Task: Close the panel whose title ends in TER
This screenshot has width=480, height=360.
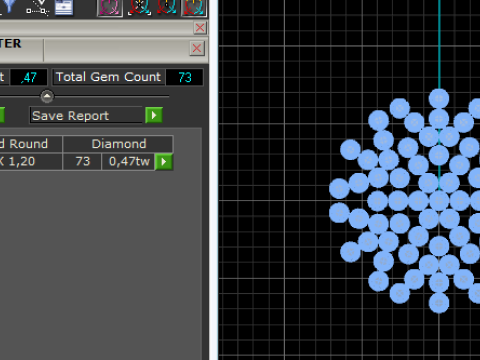Action: pyautogui.click(x=197, y=48)
